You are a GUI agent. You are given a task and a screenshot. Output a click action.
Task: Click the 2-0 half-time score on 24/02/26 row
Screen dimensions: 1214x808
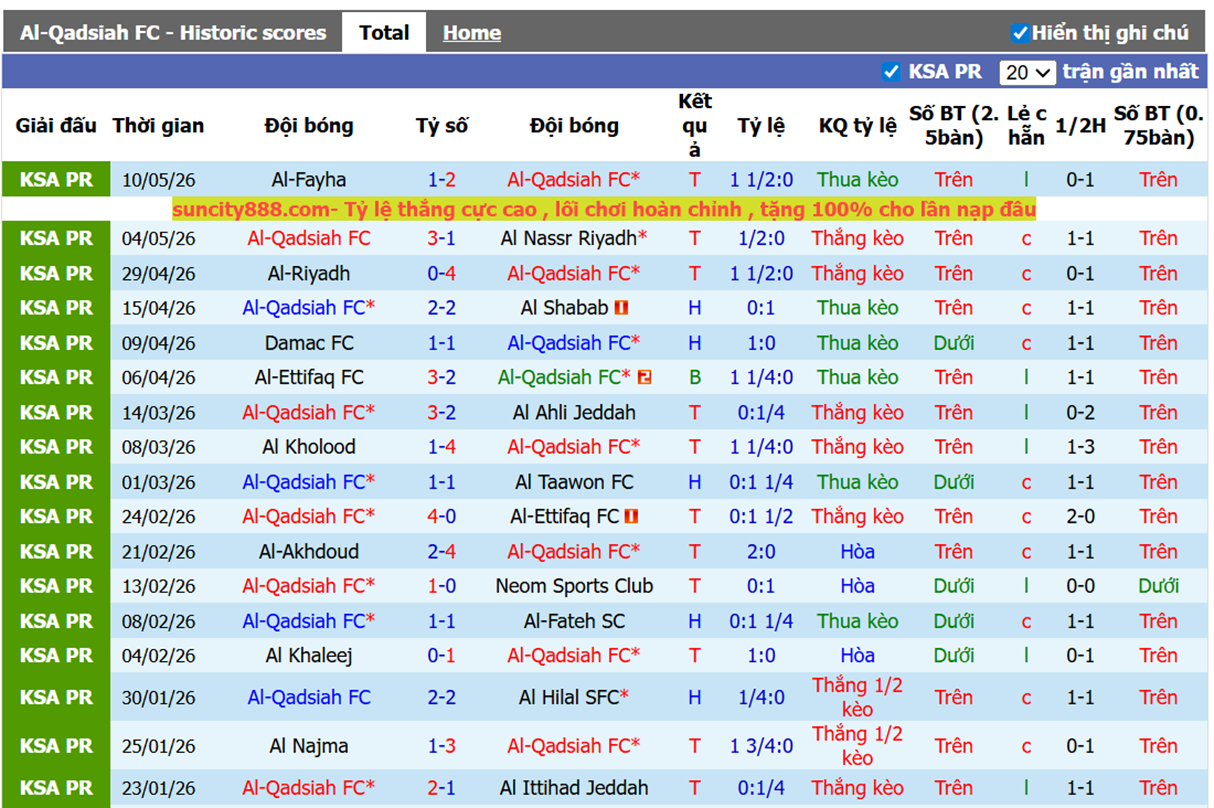(1081, 517)
